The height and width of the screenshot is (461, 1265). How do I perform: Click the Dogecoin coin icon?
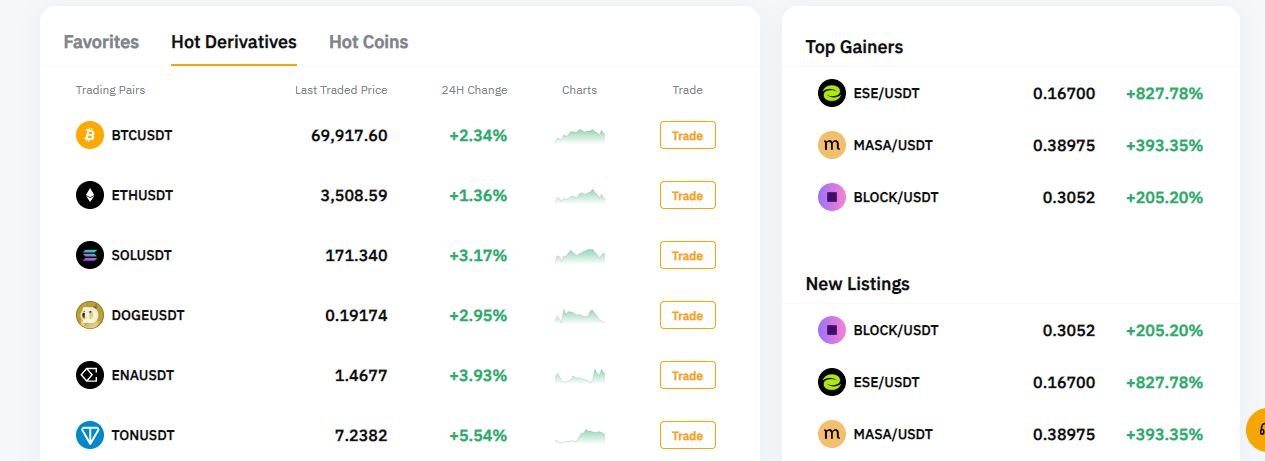coord(90,315)
